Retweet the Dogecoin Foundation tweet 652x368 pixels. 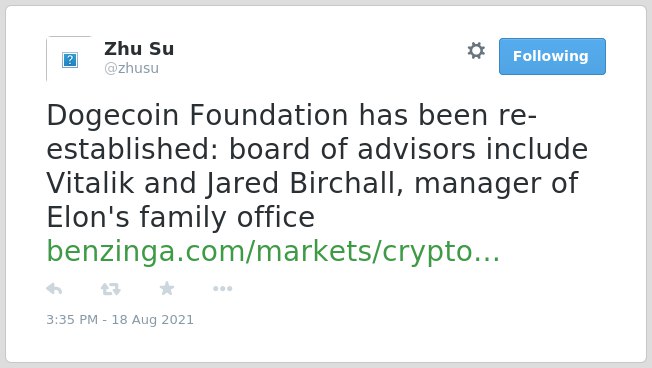pos(111,289)
